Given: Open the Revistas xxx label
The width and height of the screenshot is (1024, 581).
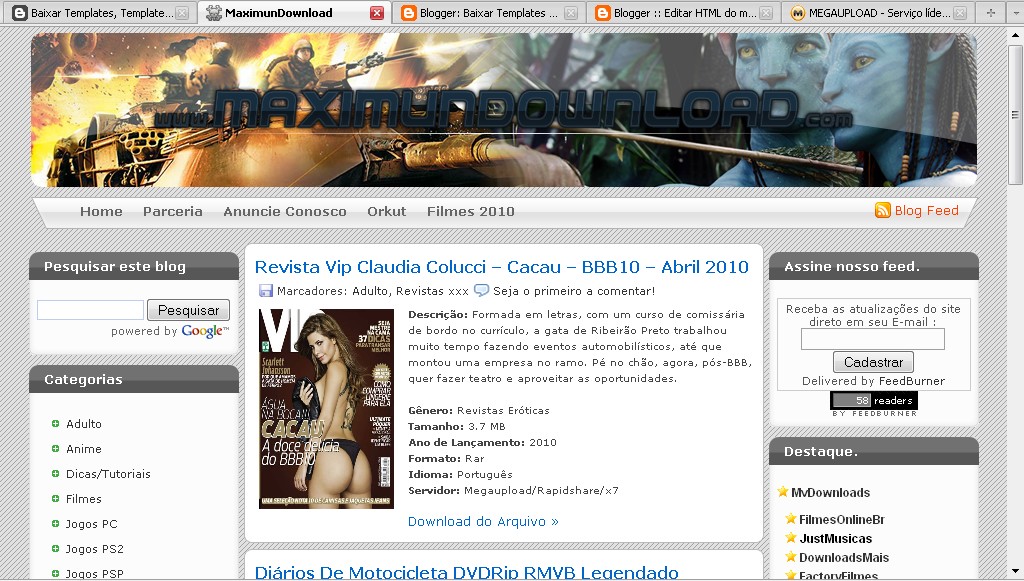Looking at the screenshot, I should click(x=432, y=291).
